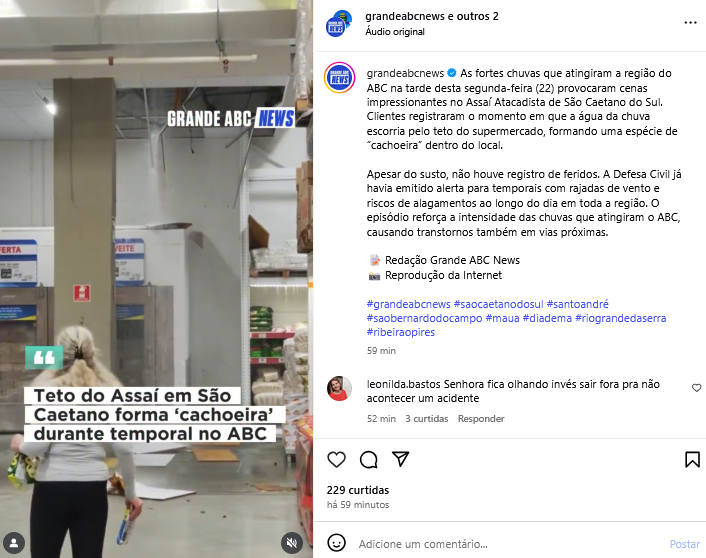
Task: Share the post via paper plane icon
Action: point(400,459)
